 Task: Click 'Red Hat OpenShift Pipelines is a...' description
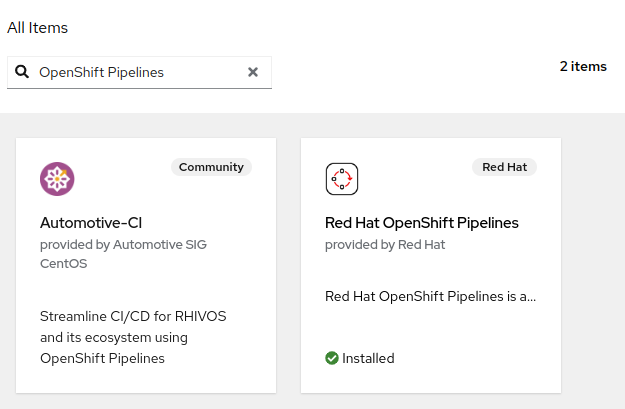pos(430,296)
